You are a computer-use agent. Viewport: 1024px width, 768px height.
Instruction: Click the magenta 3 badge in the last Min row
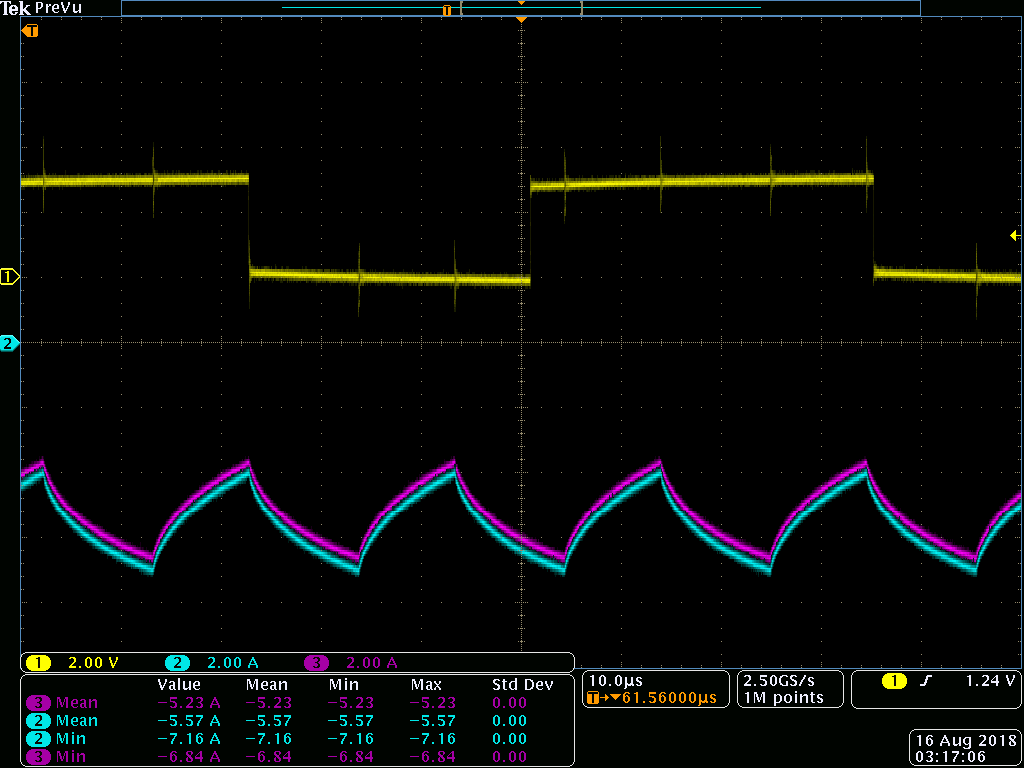39,757
